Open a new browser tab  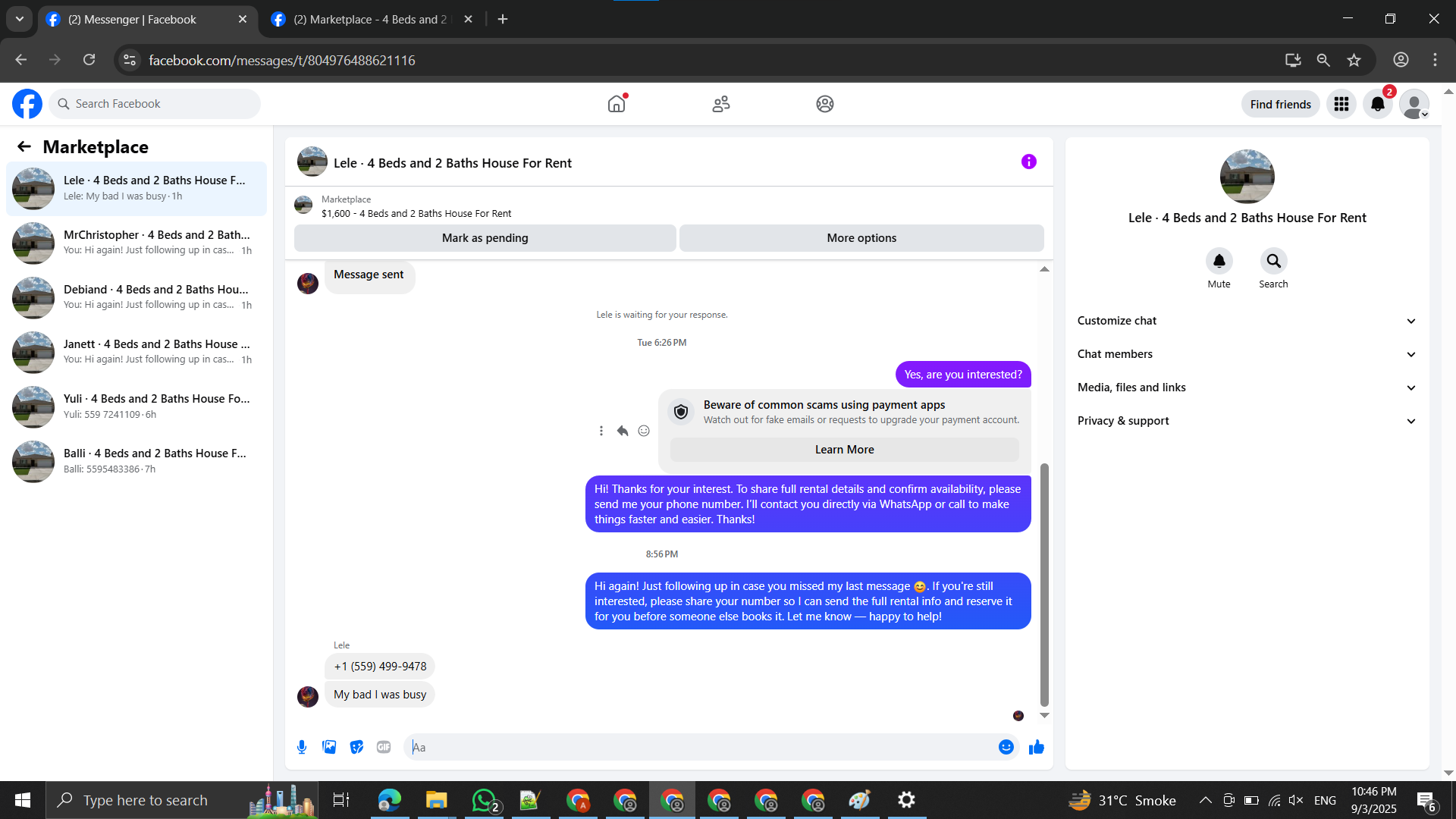click(503, 19)
